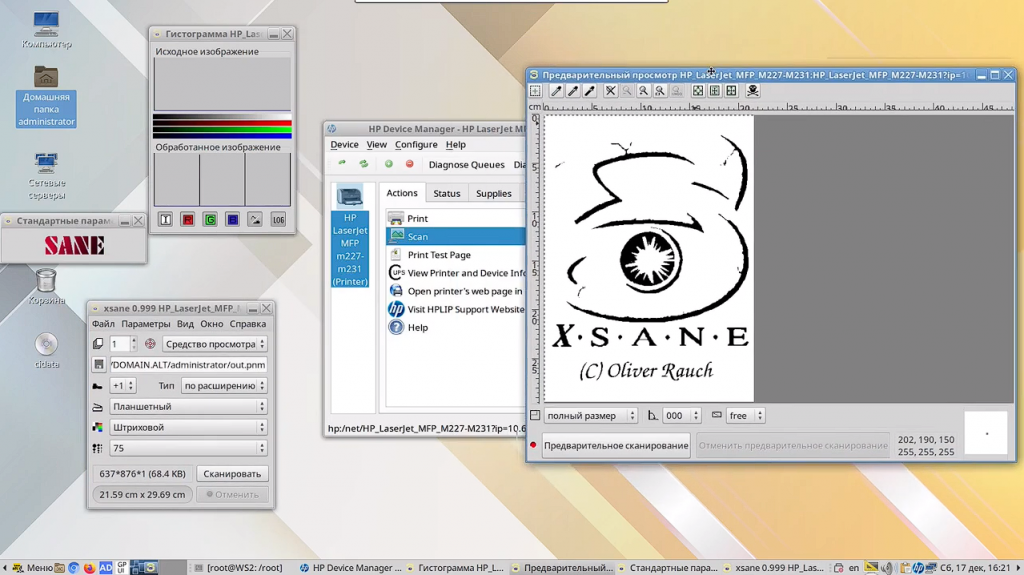Click the Сканировать button
Screen dimensions: 1024x575
tap(232, 474)
